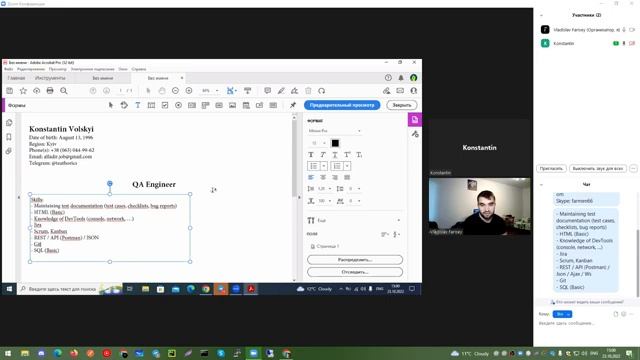Viewport: 640px width, 360px height.
Task: Add a radio button field from Forms toolbar
Action: pyautogui.click(x=178, y=105)
